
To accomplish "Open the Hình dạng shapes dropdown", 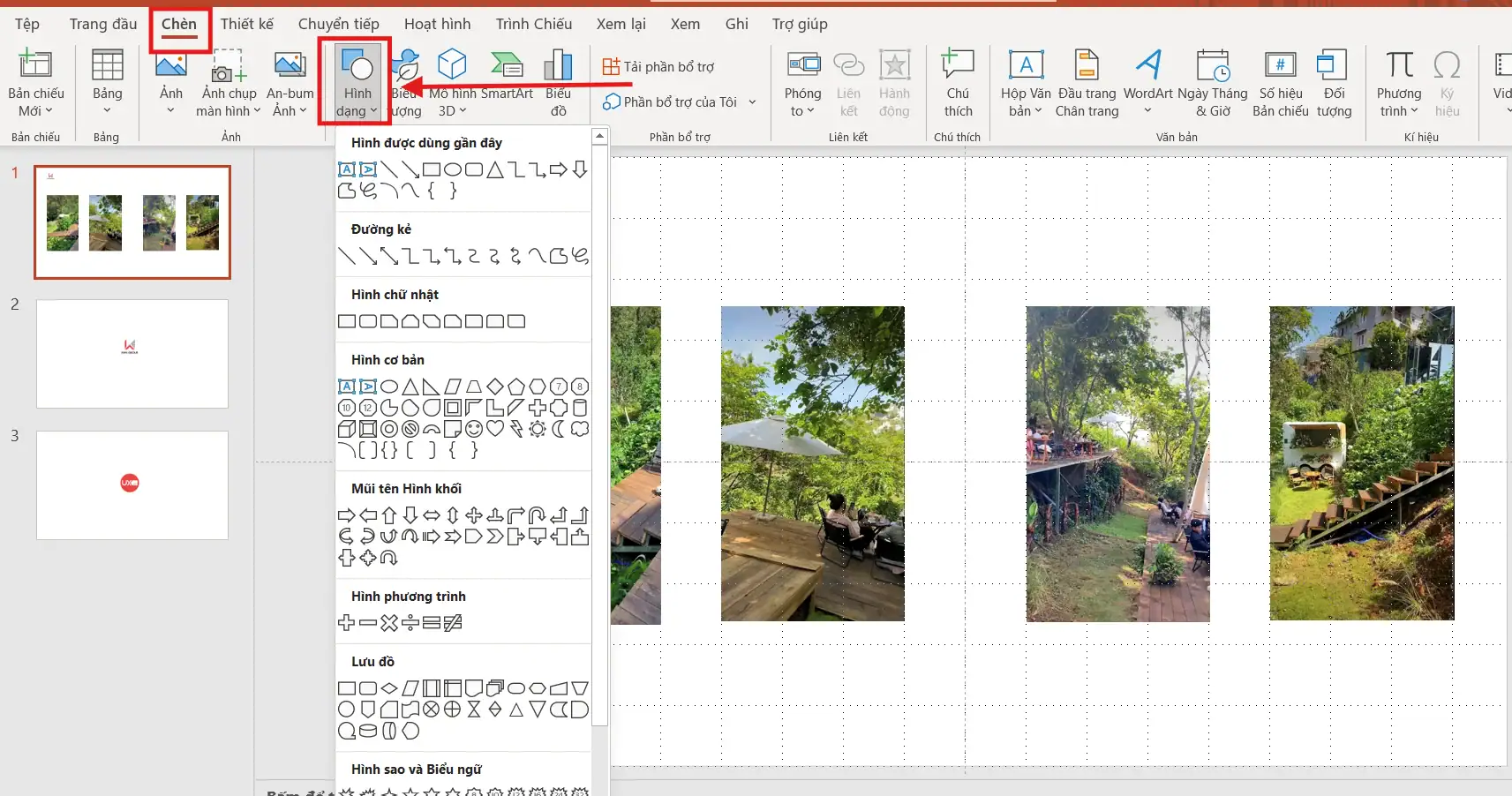I will tap(357, 83).
